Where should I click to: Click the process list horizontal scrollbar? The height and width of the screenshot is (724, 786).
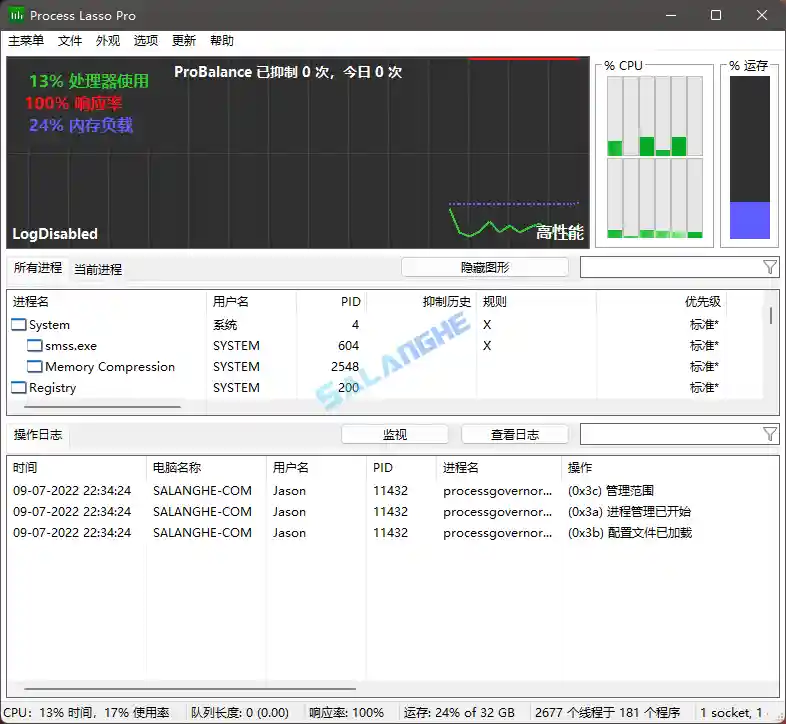[102, 407]
